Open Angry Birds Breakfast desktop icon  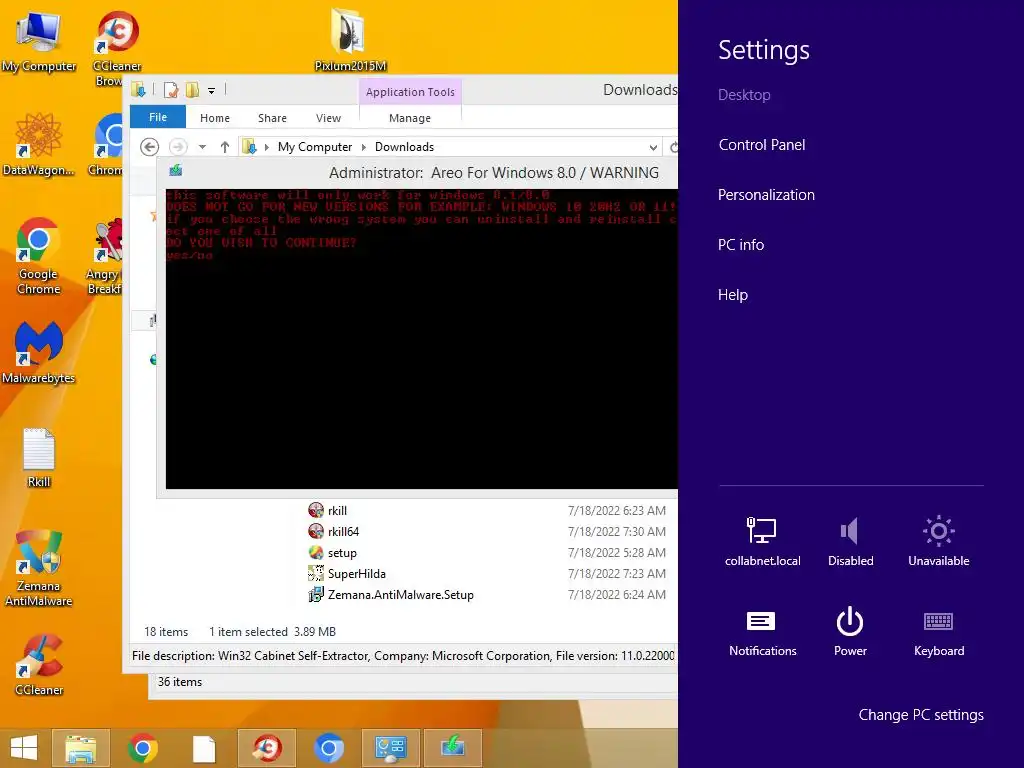(106, 256)
